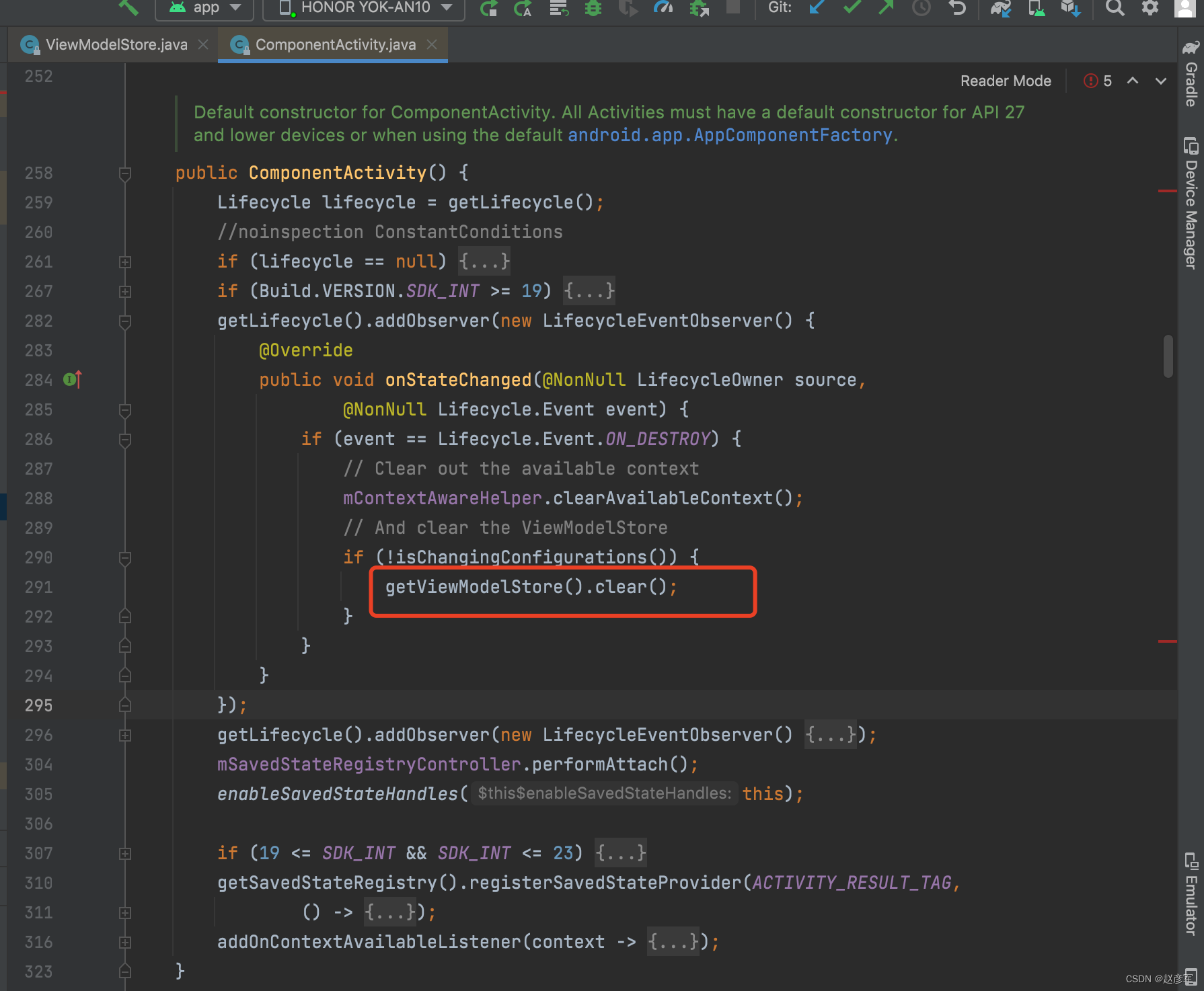Open the Gradle tool window
Image resolution: width=1204 pixels, height=991 pixels.
(x=1191, y=74)
